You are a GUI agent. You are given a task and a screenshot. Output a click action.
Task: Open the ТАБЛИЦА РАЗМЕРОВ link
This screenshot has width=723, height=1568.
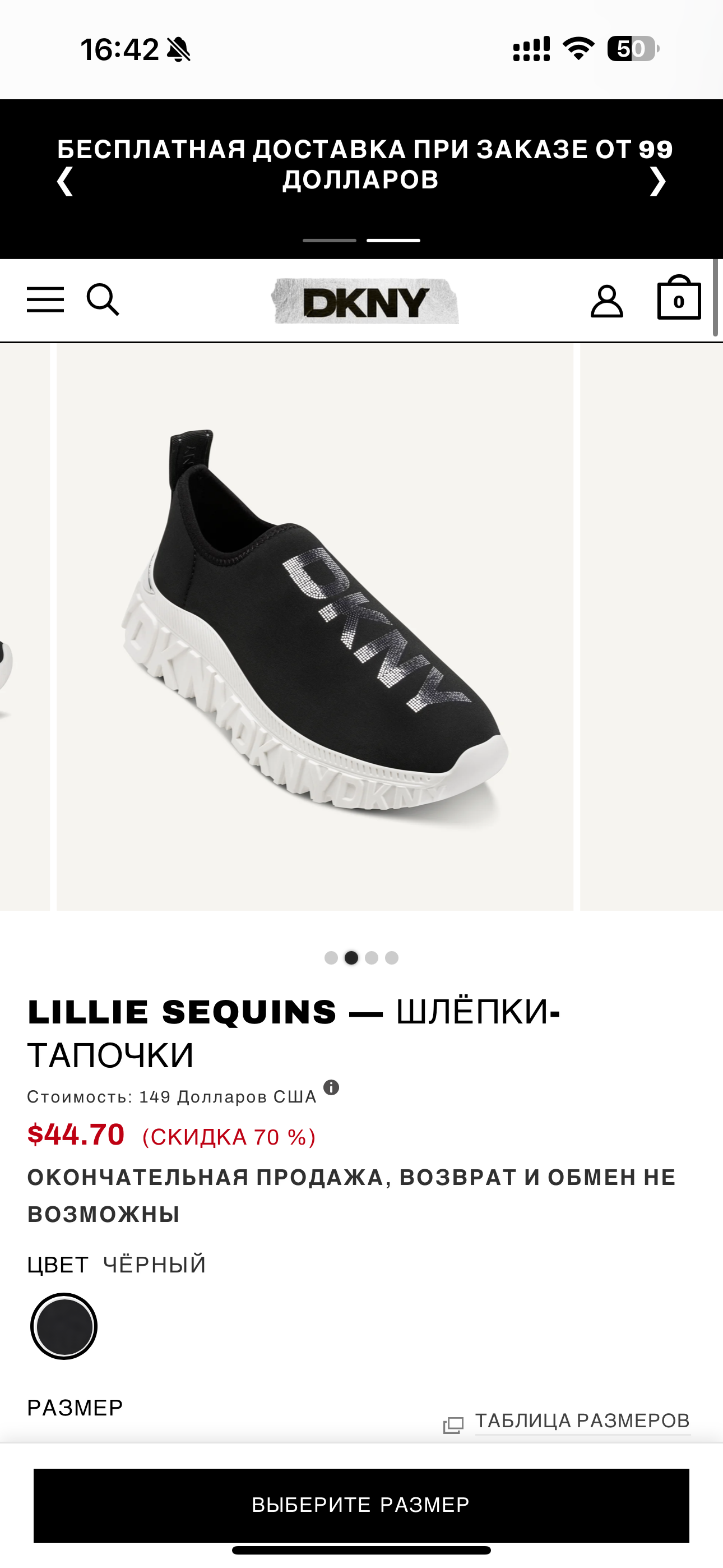point(582,1421)
